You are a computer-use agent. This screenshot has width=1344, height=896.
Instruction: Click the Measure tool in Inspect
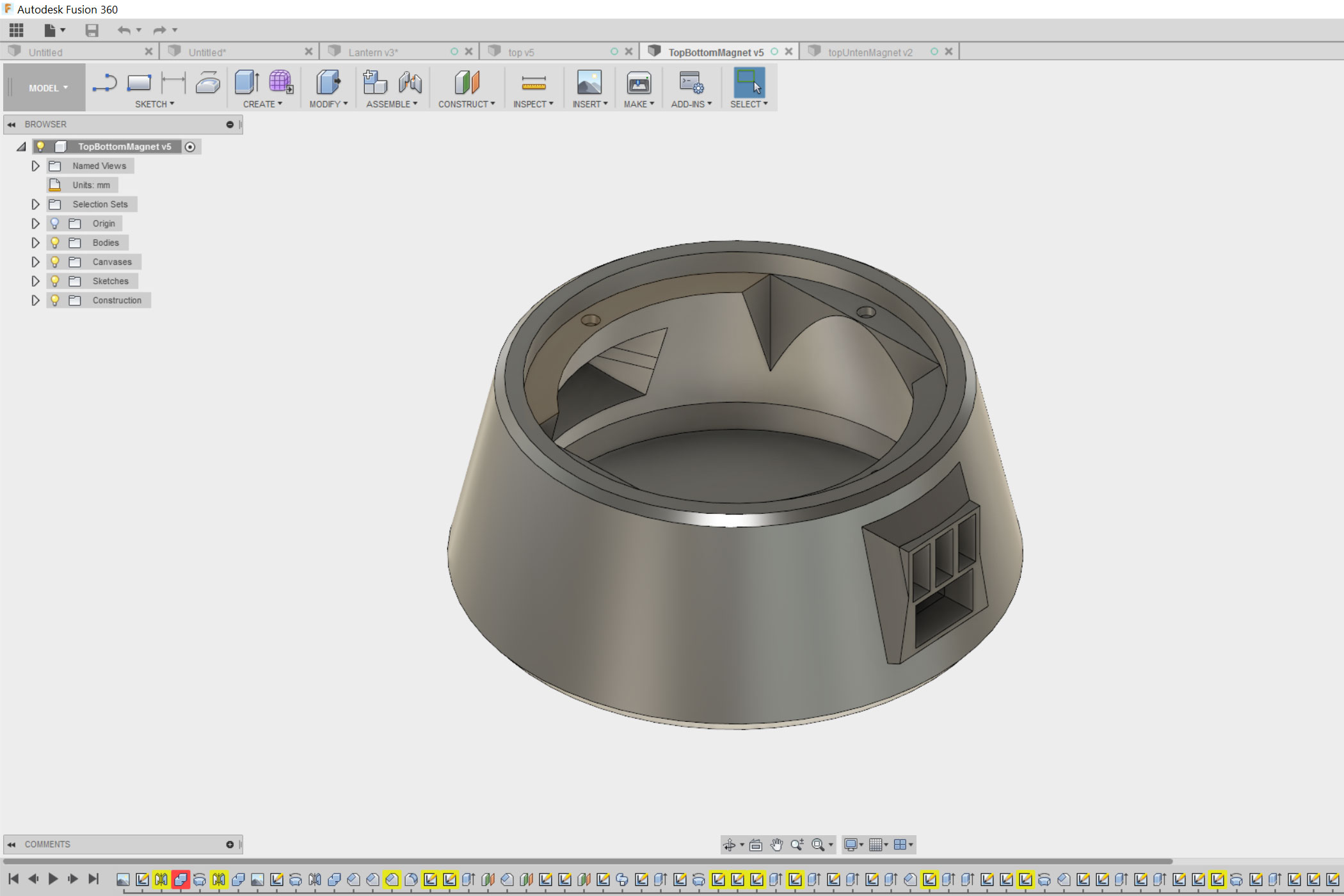[533, 83]
